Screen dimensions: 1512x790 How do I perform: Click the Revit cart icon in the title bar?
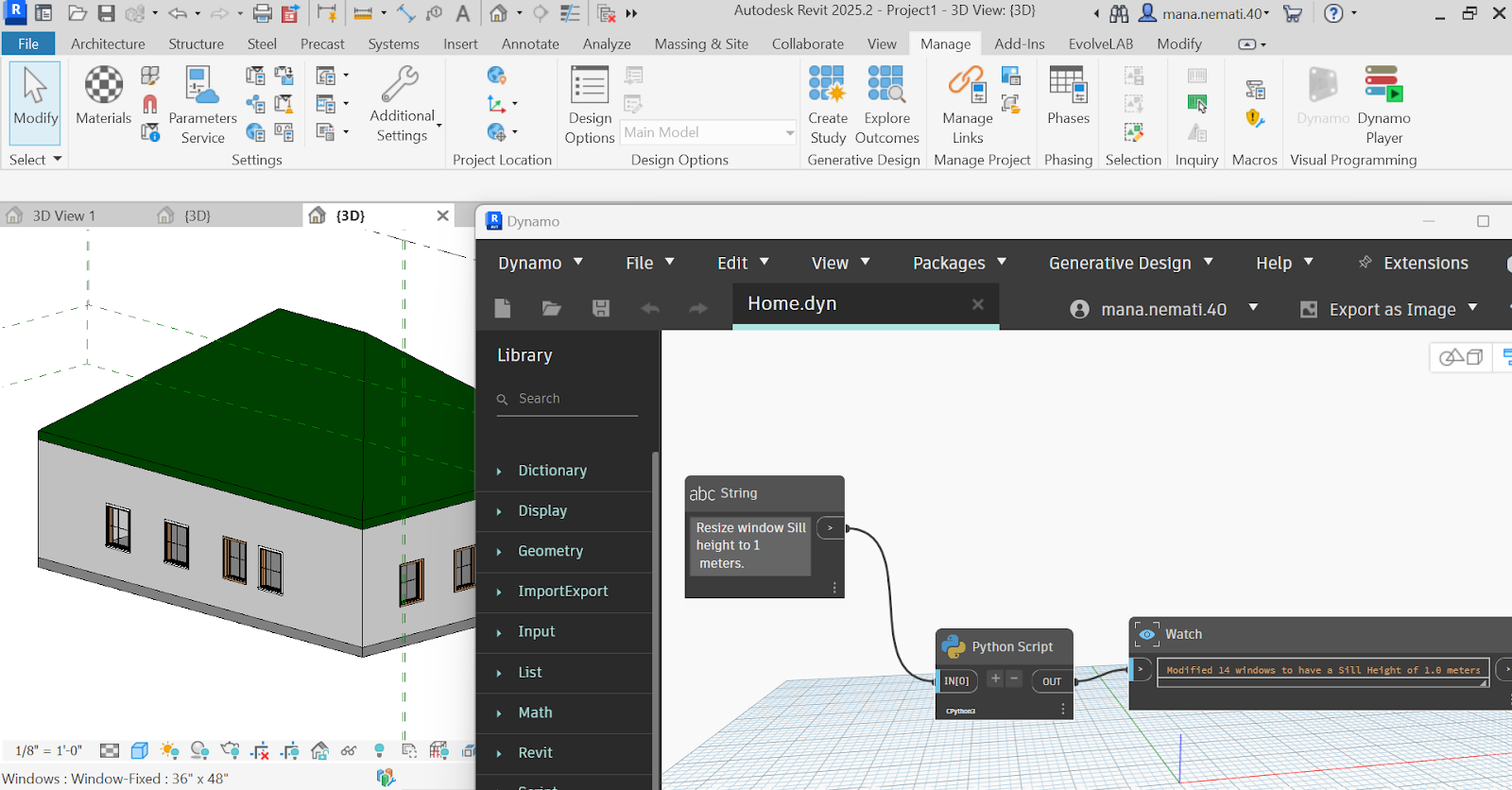click(1293, 13)
